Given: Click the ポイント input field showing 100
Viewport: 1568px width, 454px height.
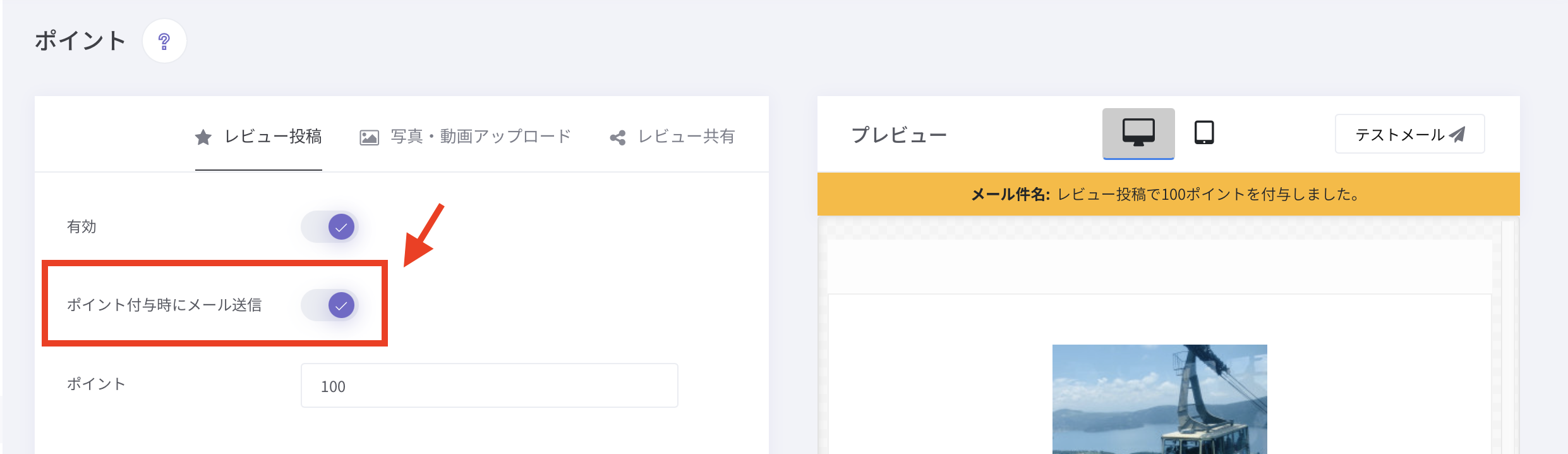Looking at the screenshot, I should (x=489, y=386).
